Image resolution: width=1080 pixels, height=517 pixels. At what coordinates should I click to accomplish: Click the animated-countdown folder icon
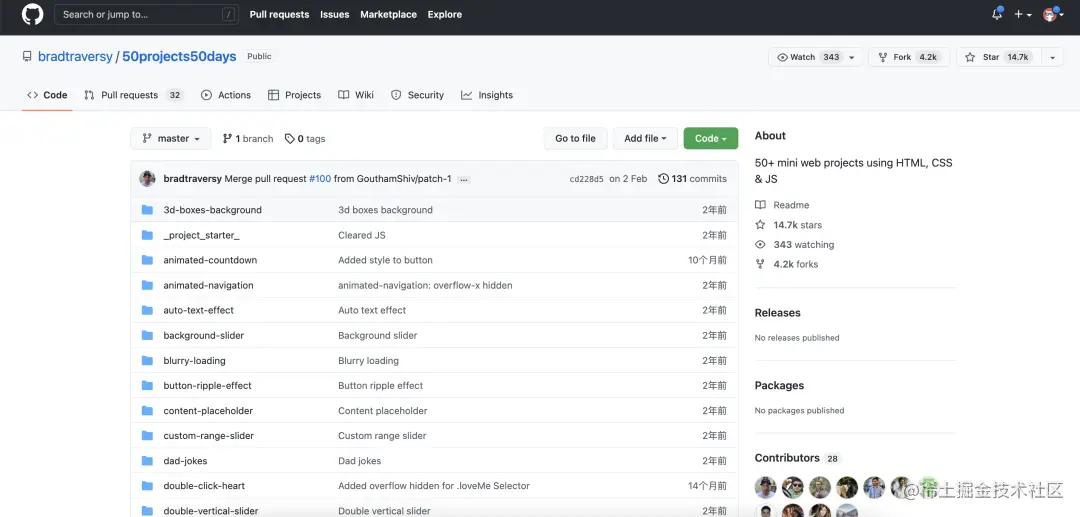pos(147,260)
